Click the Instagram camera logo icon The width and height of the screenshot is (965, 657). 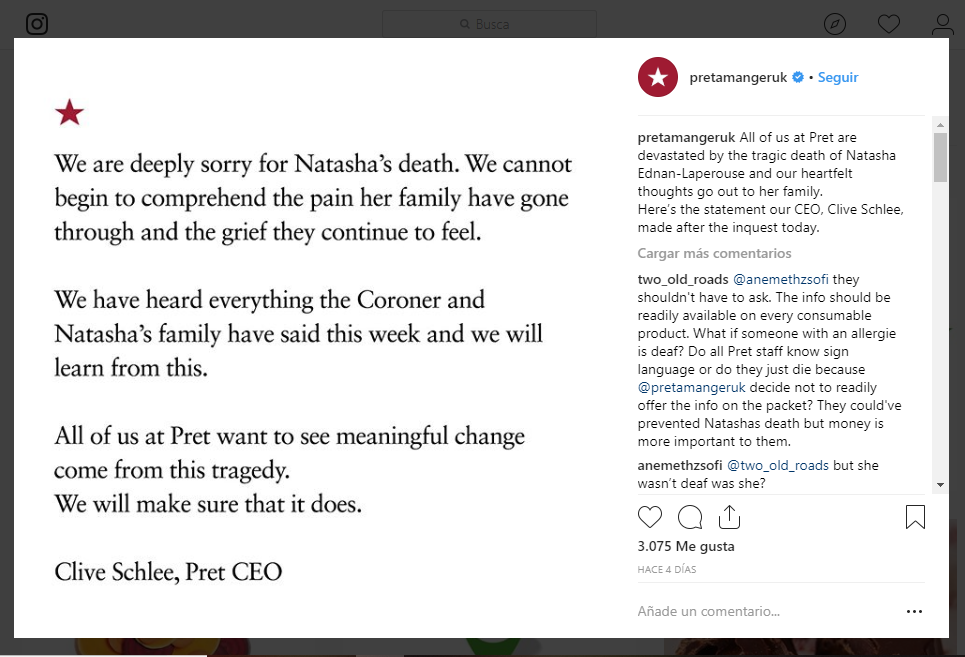[x=37, y=24]
